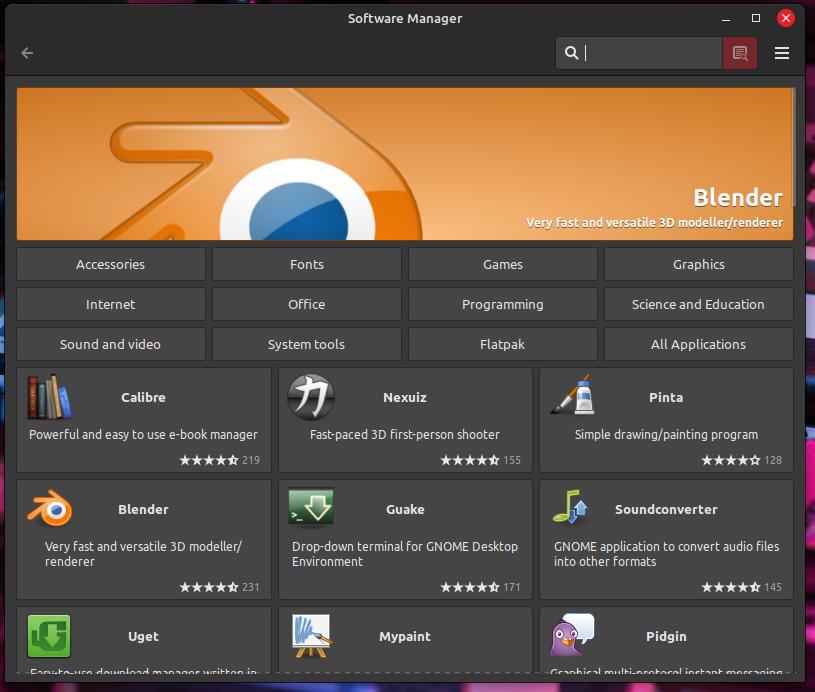The width and height of the screenshot is (815, 692).
Task: Click 'Powerful and easy to use e-book manager'
Action: coord(143,435)
